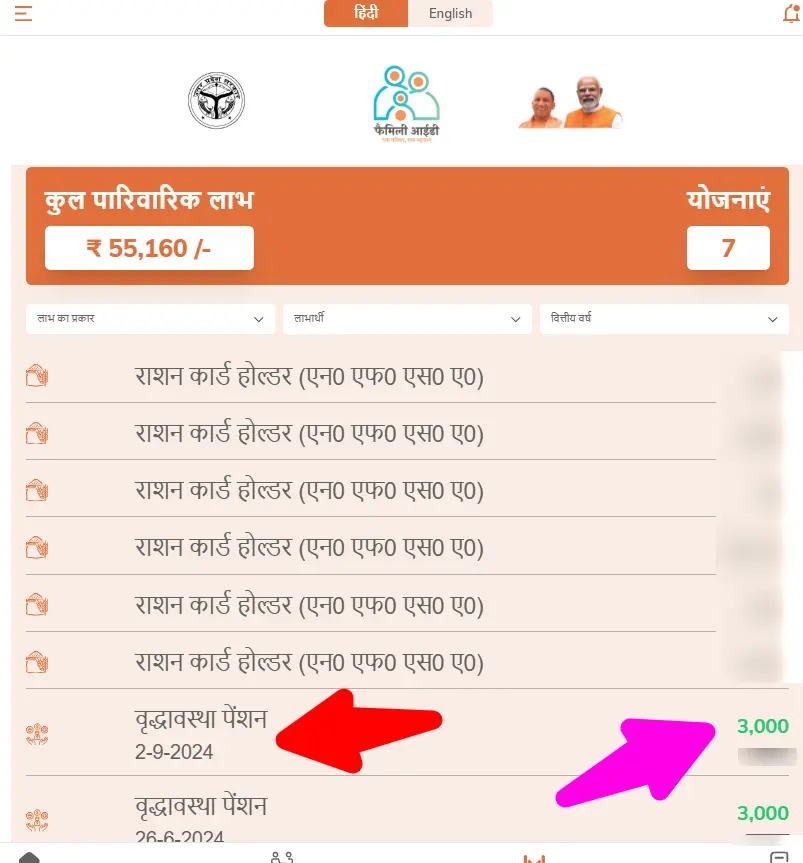Viewport: 803px width, 863px height.
Task: Click the ₹ 55,160 total benefit box
Action: (x=149, y=248)
